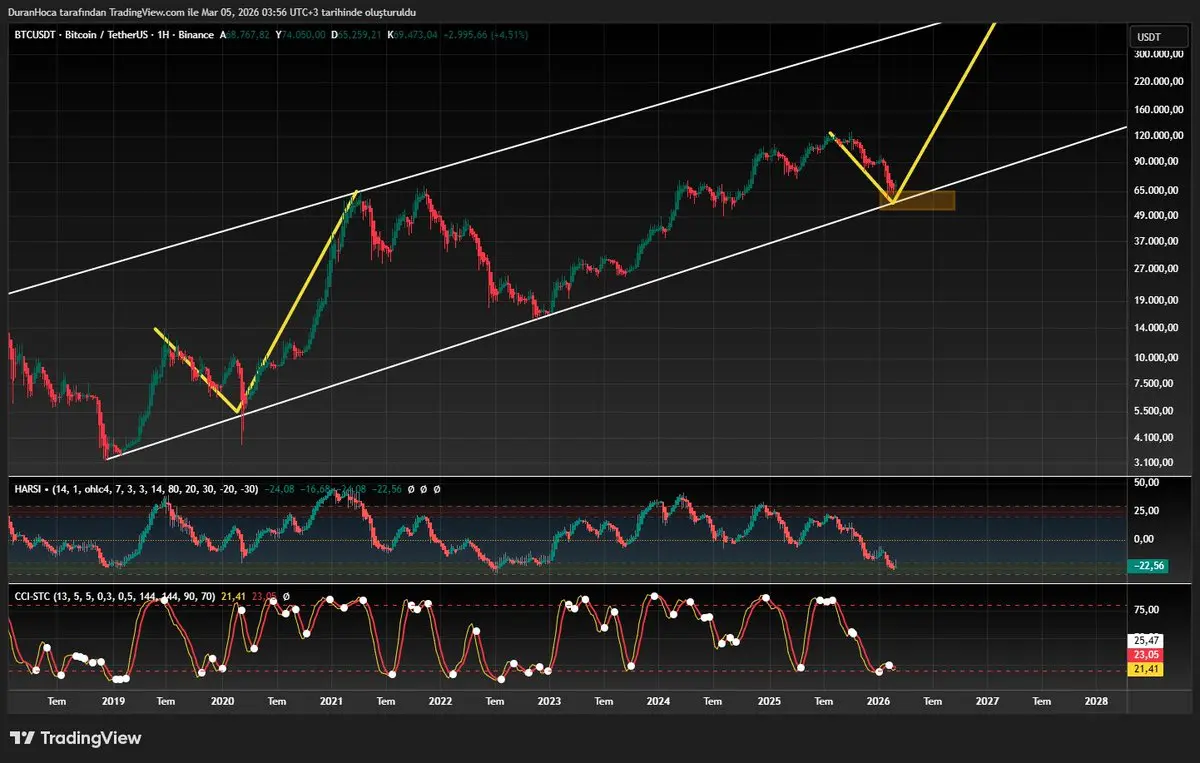
Task: Click the 2027 label on time axis
Action: [986, 702]
